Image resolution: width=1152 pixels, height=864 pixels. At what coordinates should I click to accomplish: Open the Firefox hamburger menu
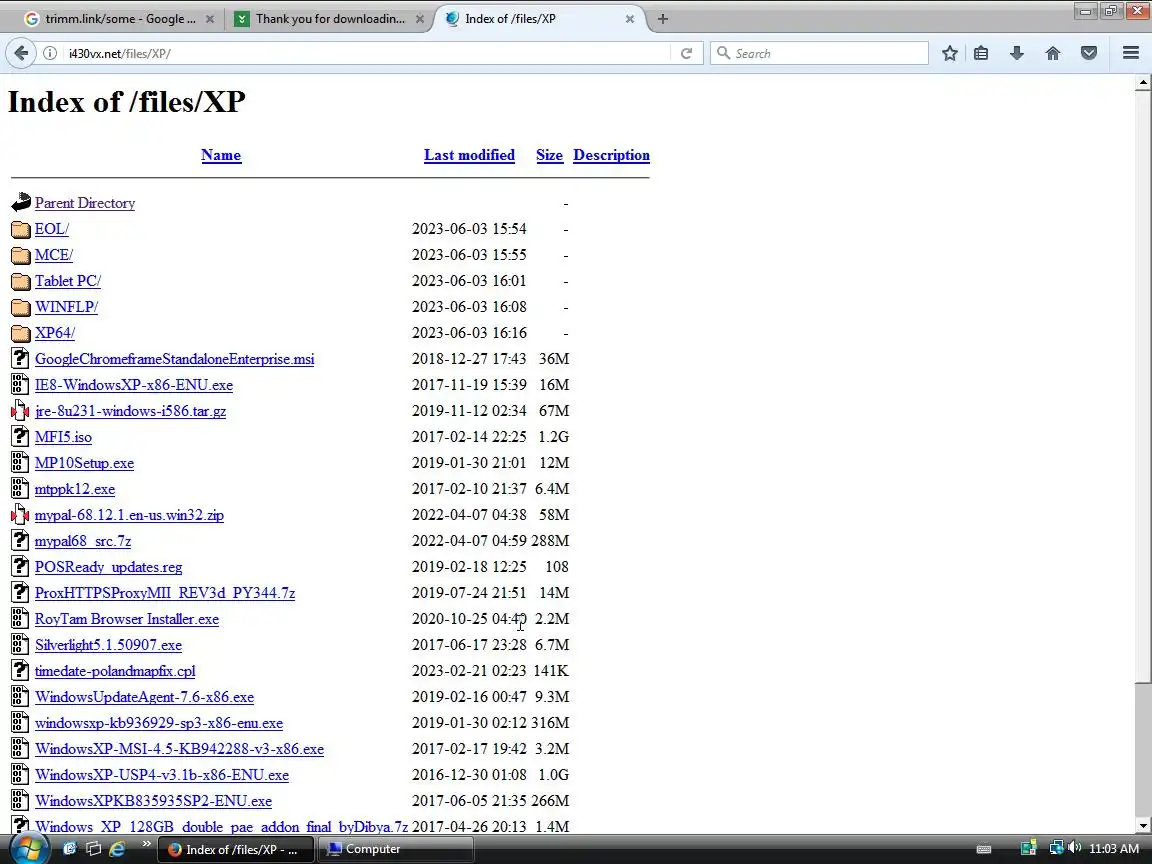click(x=1131, y=53)
